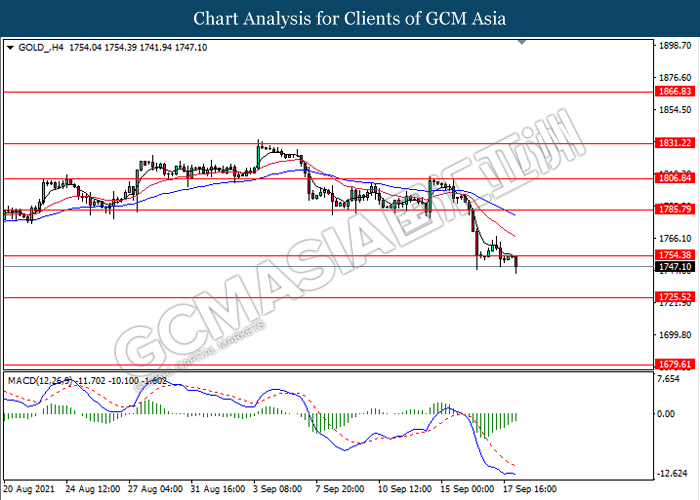Image resolution: width=700 pixels, height=500 pixels.
Task: Click the 31 Aug 16:00 time label
Action: click(x=218, y=489)
